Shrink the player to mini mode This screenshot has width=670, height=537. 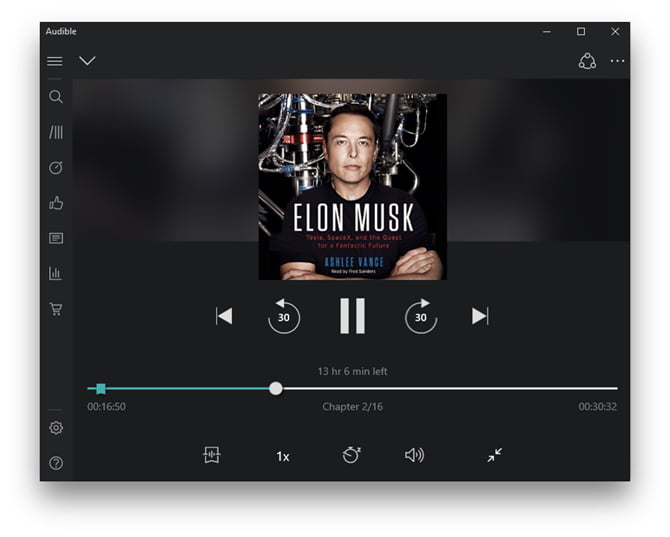coord(495,455)
